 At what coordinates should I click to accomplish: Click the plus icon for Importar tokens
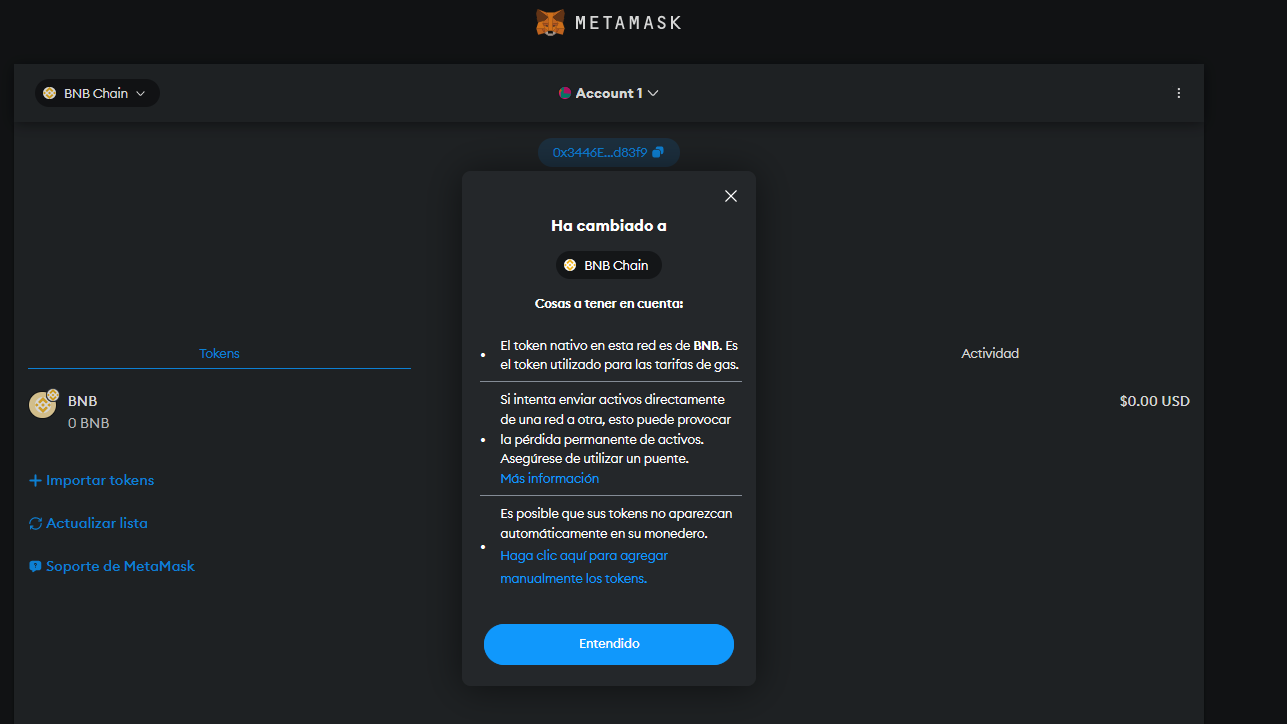point(35,481)
